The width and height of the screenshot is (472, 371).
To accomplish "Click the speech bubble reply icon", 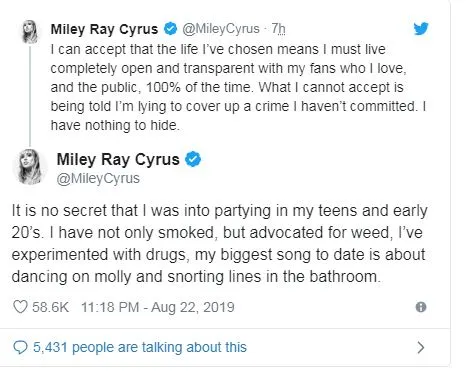I will 20,348.
